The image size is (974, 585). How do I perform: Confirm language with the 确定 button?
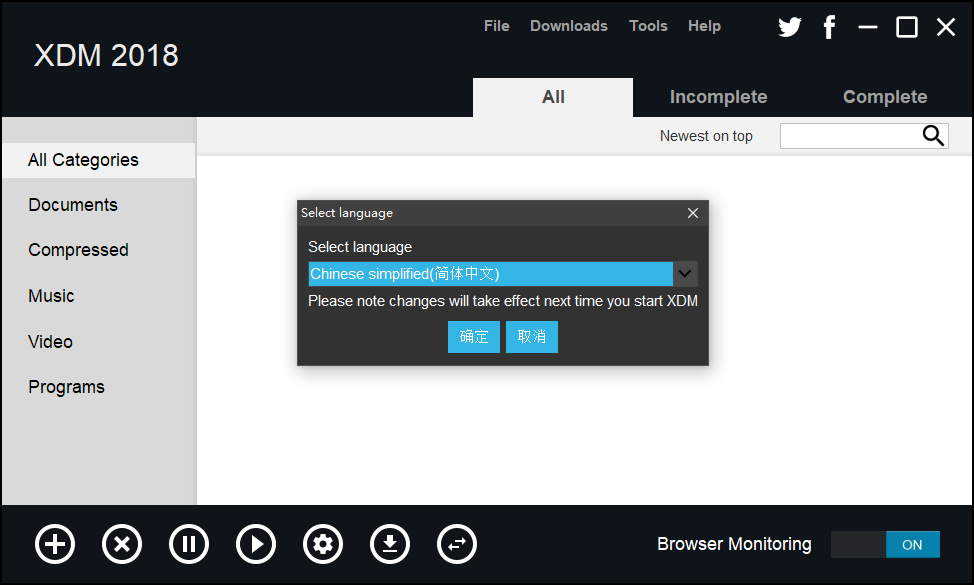pos(474,337)
